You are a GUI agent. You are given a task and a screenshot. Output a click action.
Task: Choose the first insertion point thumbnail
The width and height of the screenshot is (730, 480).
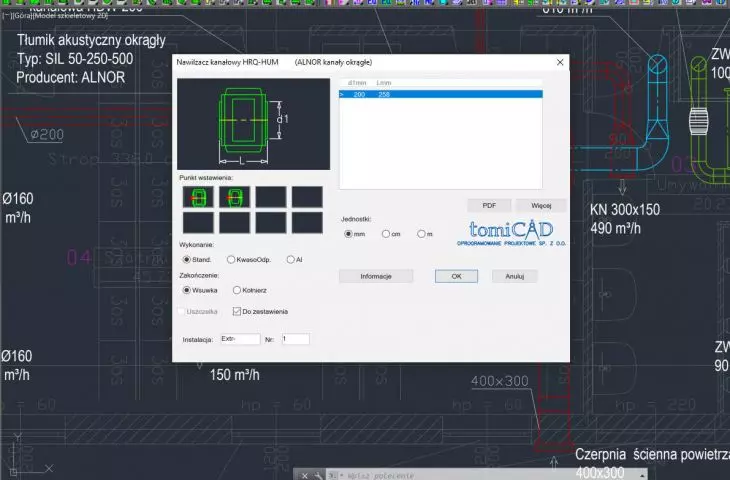click(x=198, y=197)
